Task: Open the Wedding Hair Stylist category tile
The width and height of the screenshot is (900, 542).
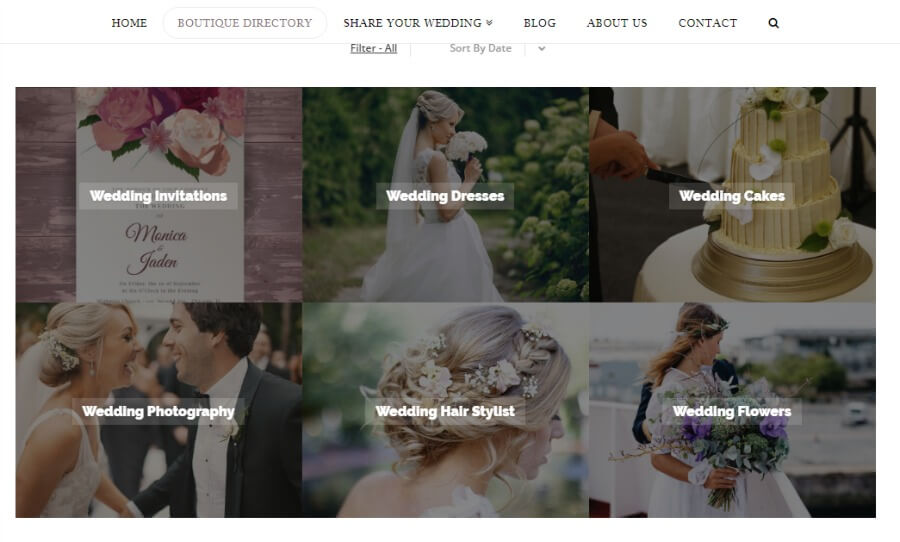Action: 445,410
